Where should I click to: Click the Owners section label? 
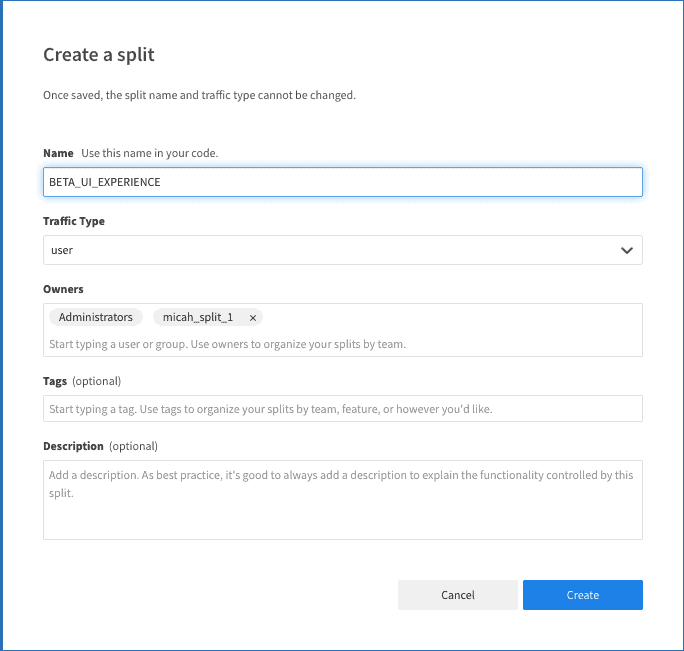coord(63,289)
